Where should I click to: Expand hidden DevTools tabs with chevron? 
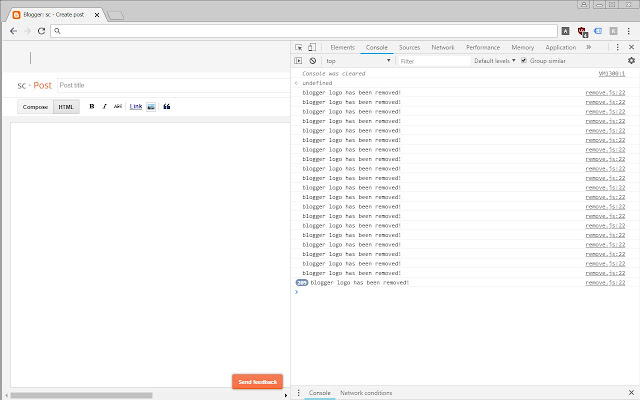pyautogui.click(x=589, y=47)
